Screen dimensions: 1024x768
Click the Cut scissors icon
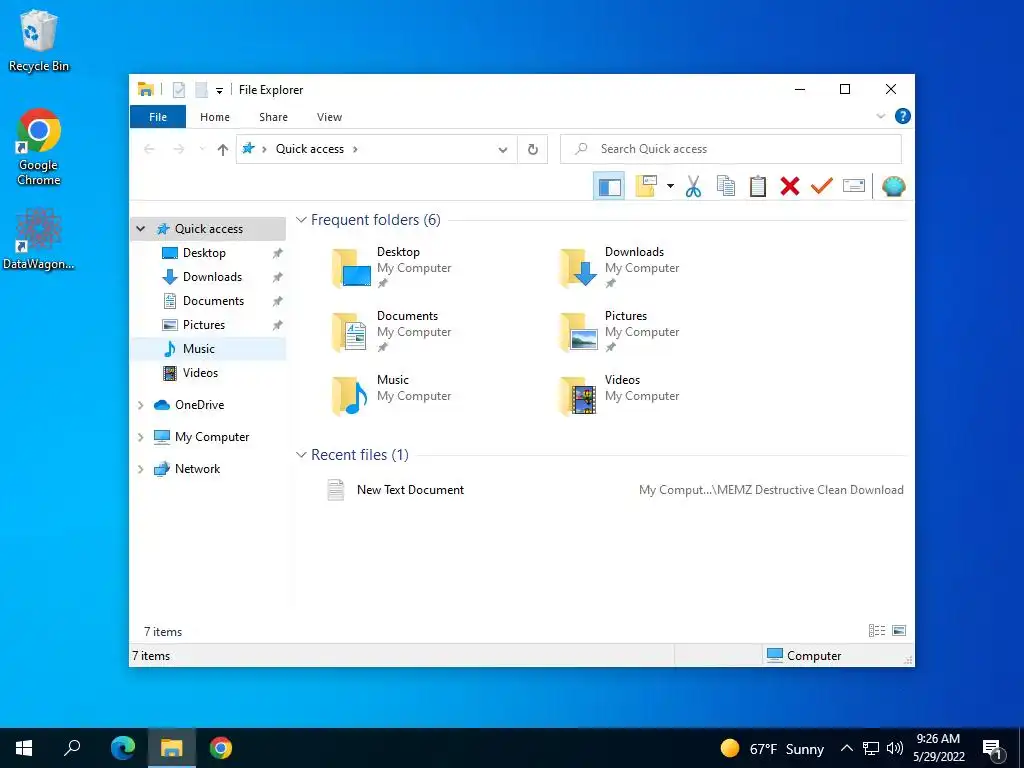tap(693, 187)
